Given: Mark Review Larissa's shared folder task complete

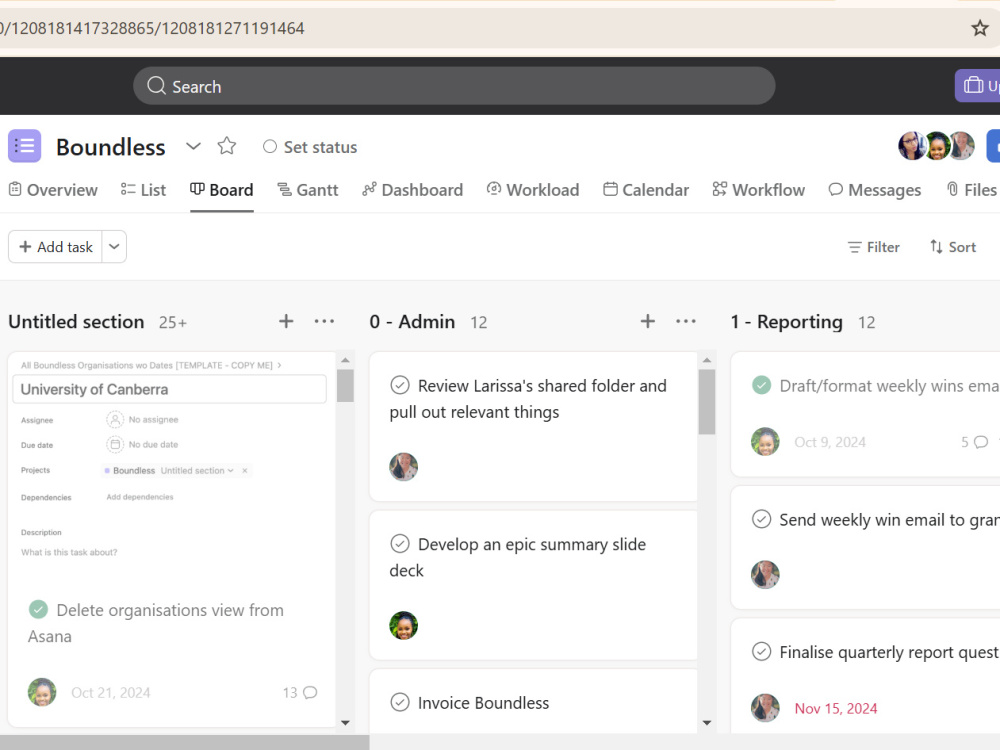Looking at the screenshot, I should click(400, 385).
